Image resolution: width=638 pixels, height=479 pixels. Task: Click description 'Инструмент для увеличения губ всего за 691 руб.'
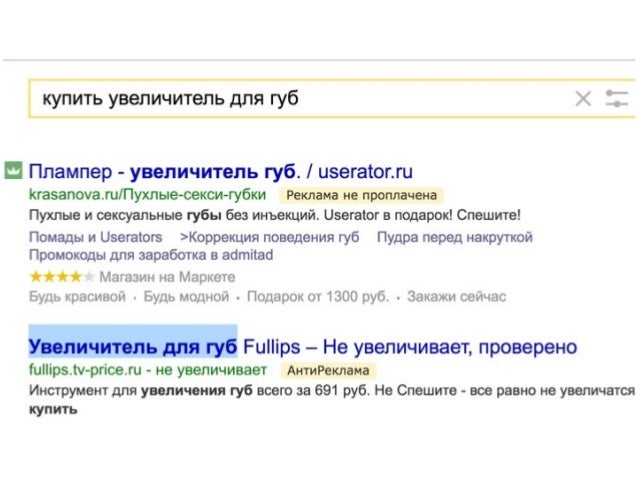(200, 391)
